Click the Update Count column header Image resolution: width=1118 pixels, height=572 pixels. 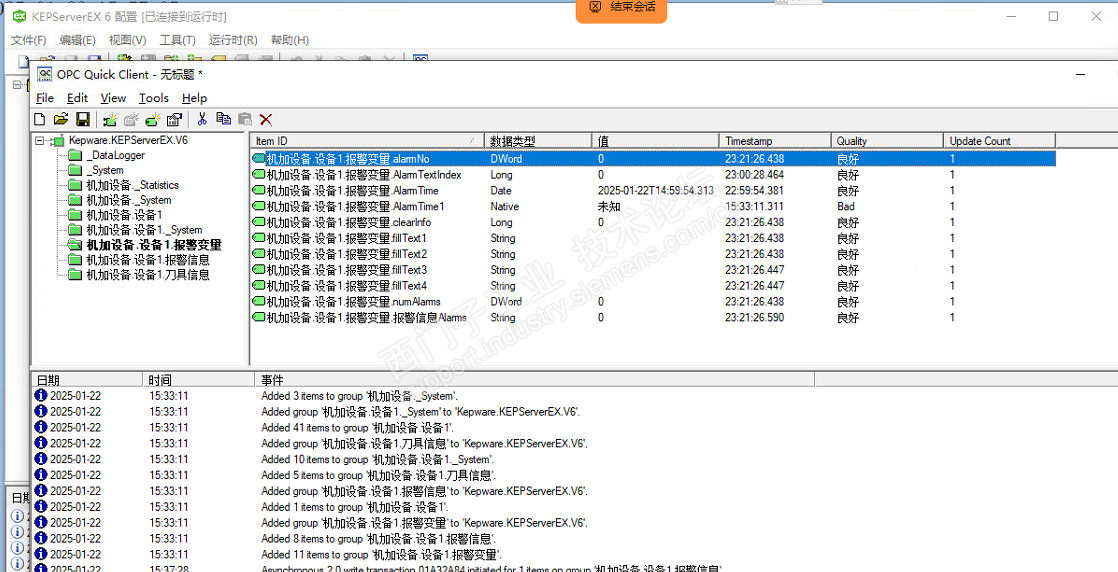(999, 141)
